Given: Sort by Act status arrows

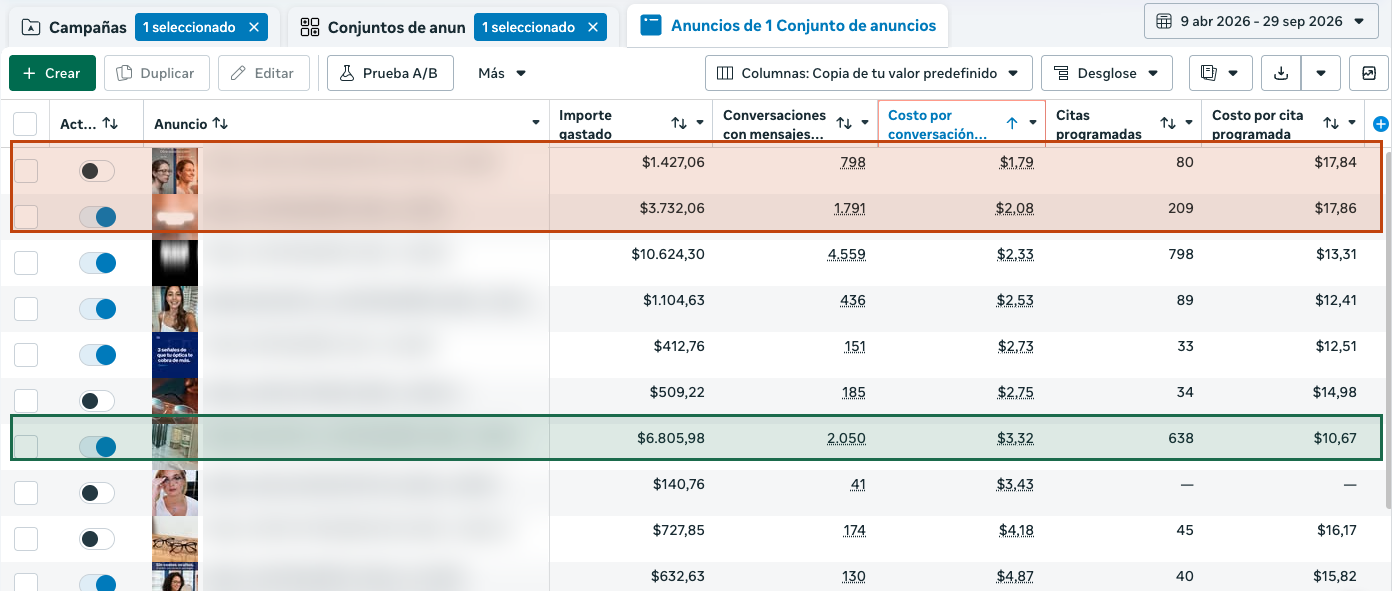Looking at the screenshot, I should [110, 124].
